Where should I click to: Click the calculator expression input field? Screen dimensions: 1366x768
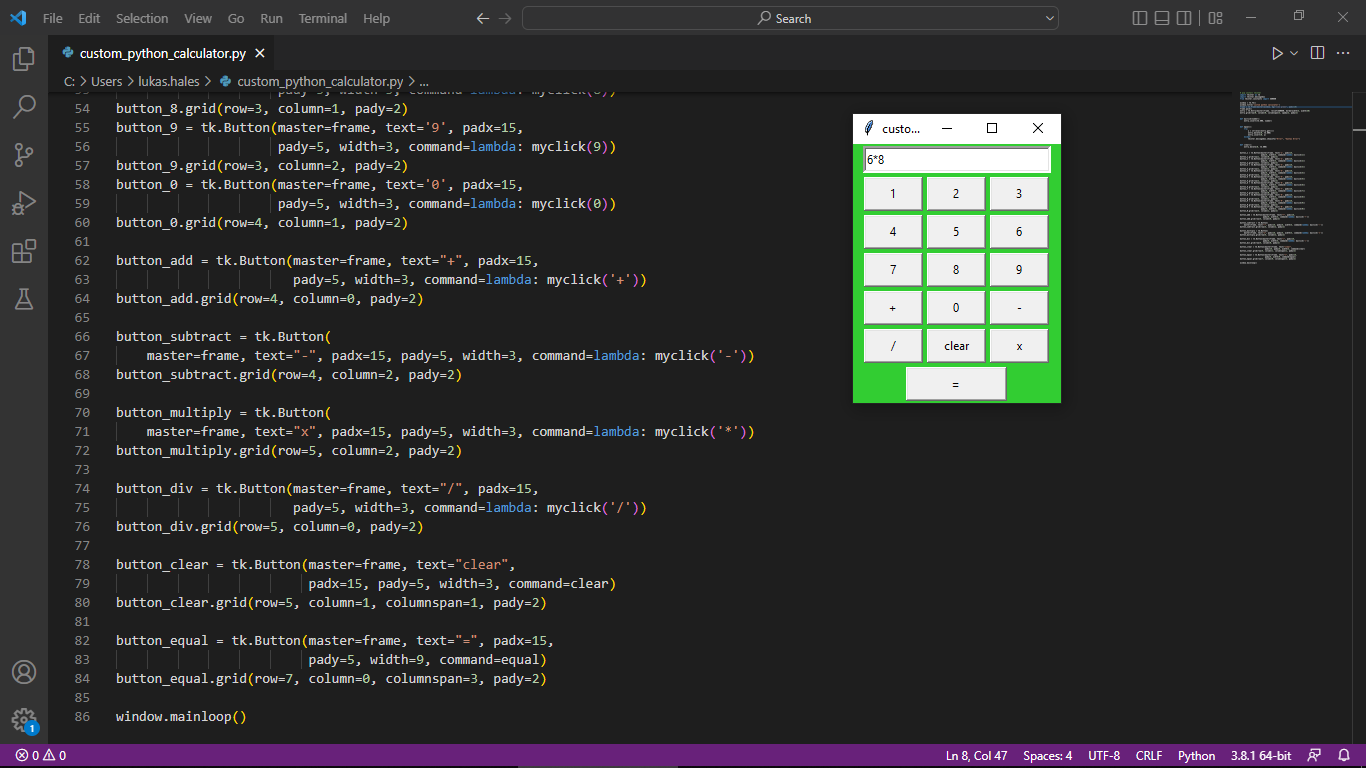955,160
